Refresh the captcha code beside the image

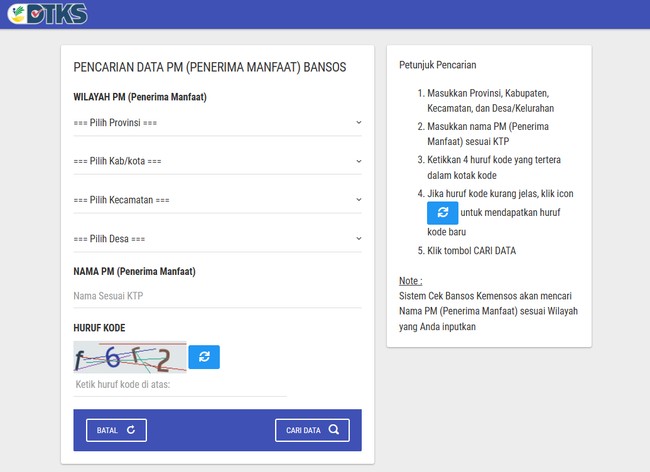point(204,357)
